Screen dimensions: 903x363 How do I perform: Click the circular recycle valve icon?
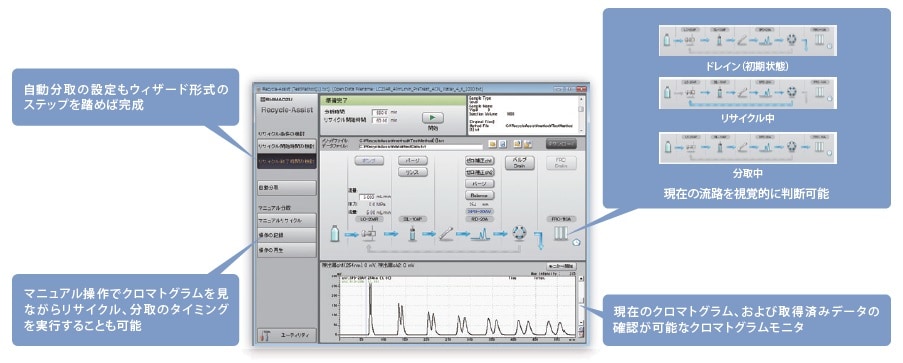[x=520, y=233]
